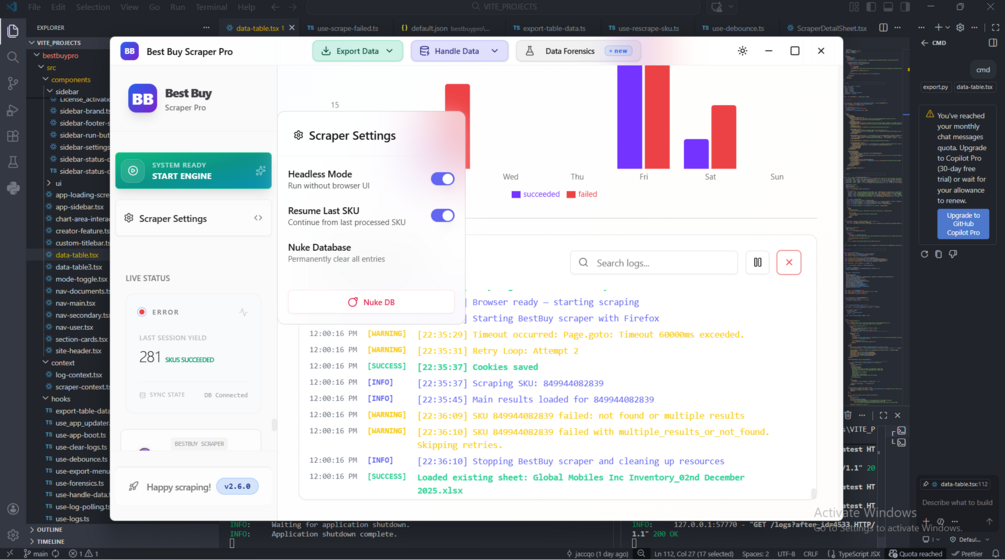Click Search logs input field
Viewport: 1005px width, 560px height.
point(654,263)
